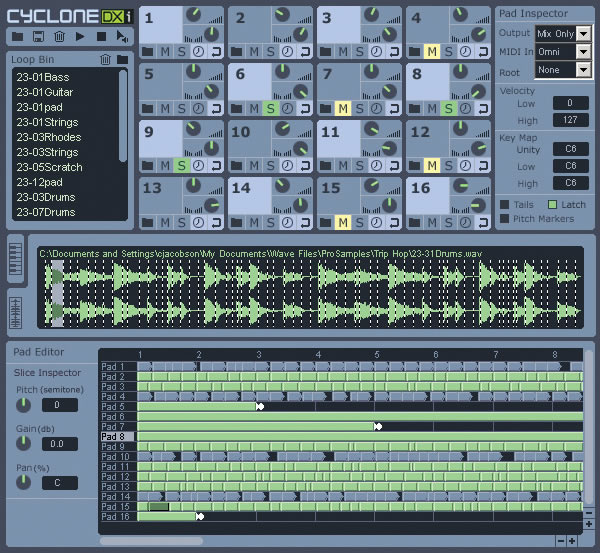Unmute pad 4 with its M button
The height and width of the screenshot is (553, 600).
(x=432, y=51)
